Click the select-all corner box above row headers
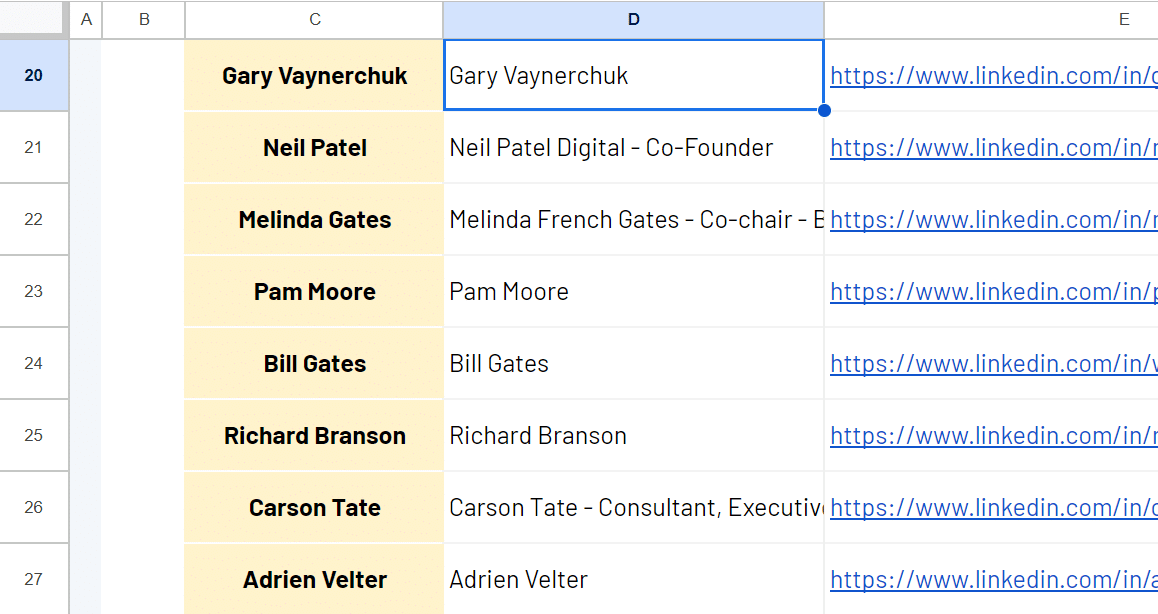The width and height of the screenshot is (1158, 614). [x=34, y=20]
